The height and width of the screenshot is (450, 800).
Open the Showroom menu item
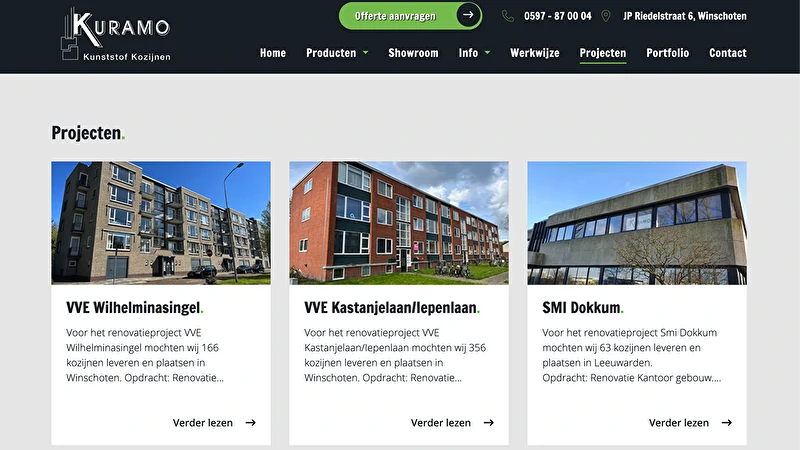pos(413,53)
